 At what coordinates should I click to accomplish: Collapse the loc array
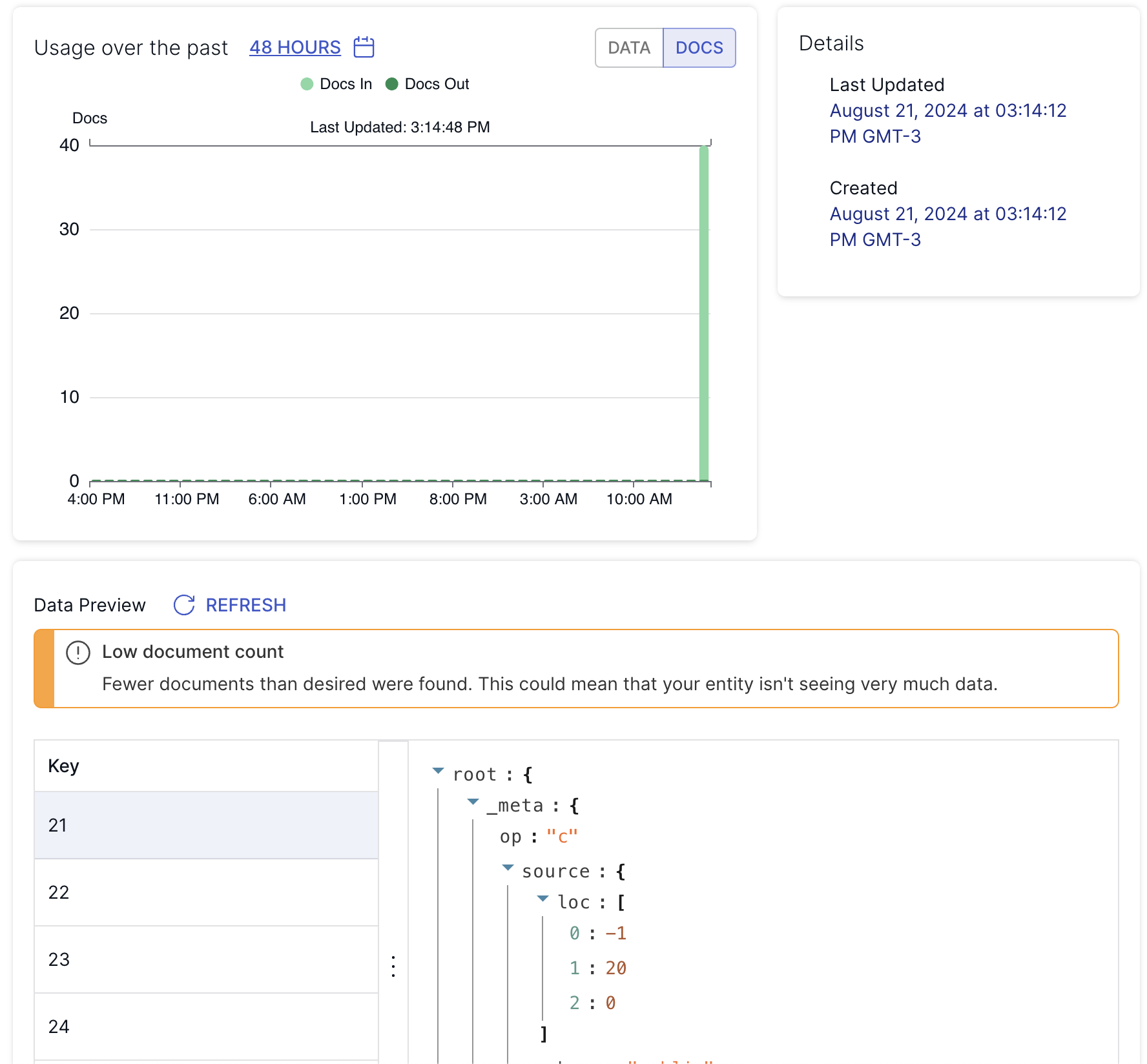coord(542,899)
